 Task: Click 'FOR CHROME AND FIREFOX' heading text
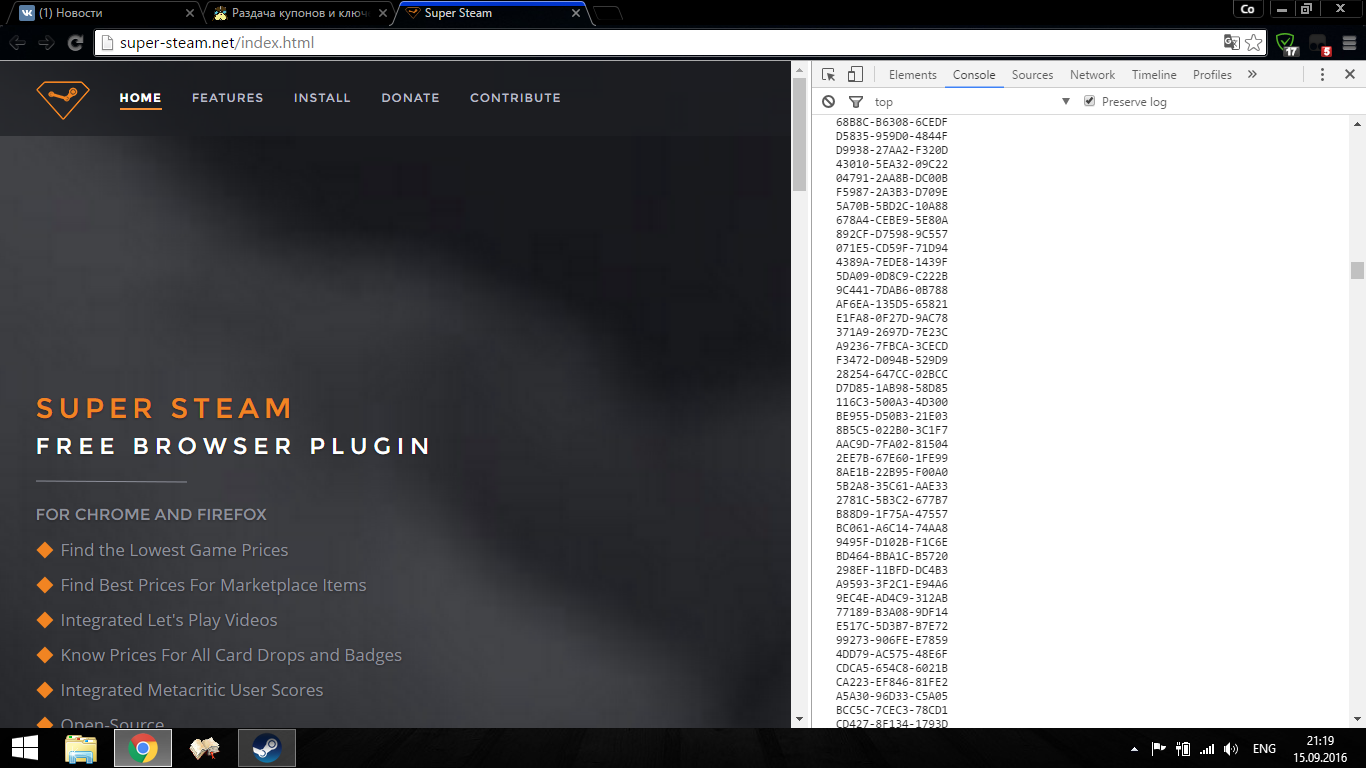(151, 514)
